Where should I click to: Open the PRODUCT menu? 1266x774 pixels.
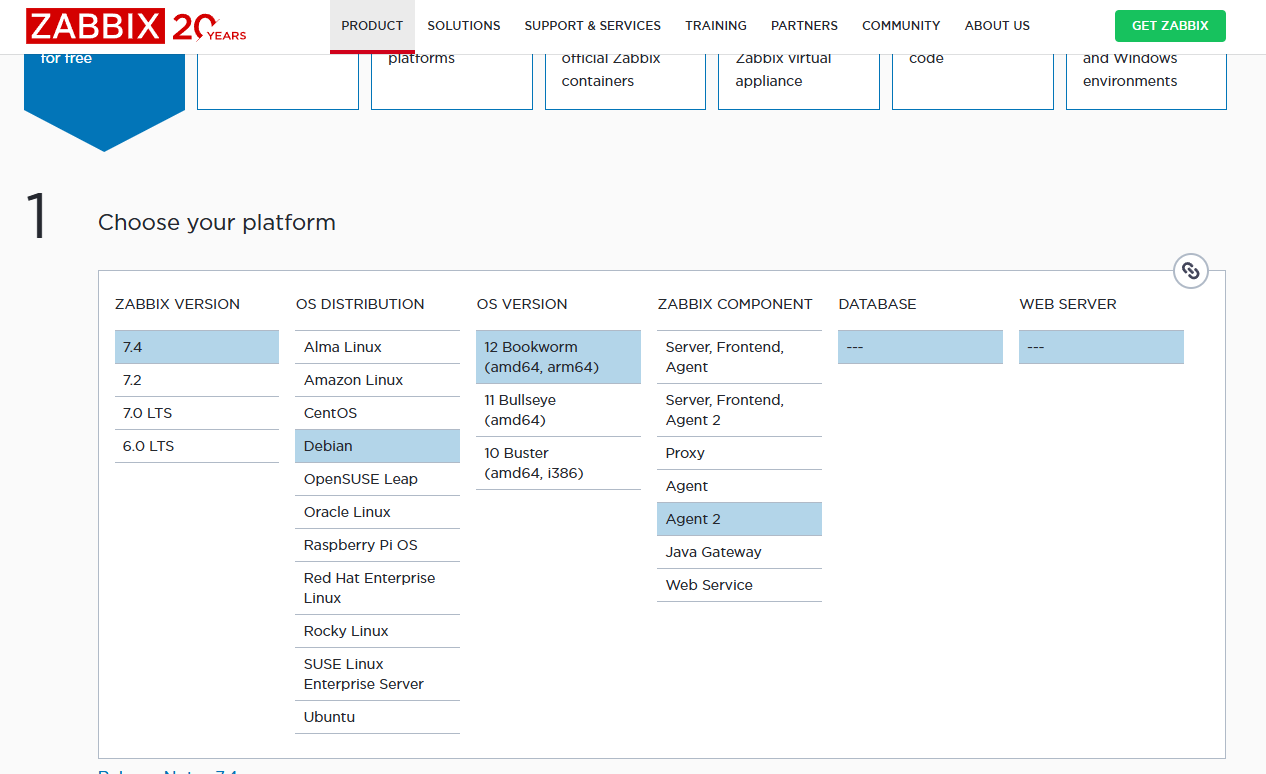372,26
